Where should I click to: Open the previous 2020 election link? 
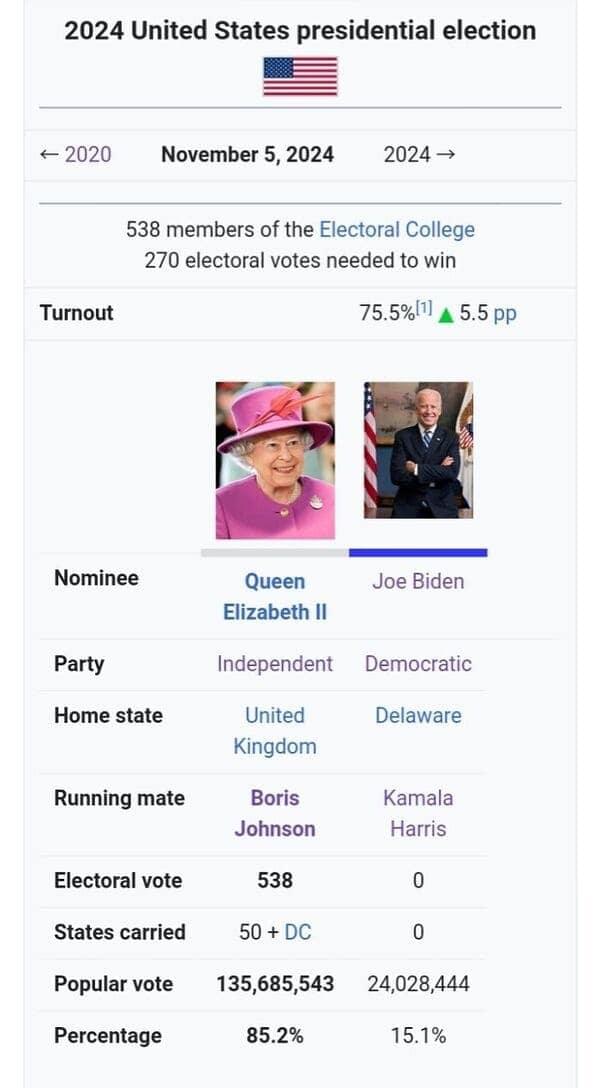point(76,153)
